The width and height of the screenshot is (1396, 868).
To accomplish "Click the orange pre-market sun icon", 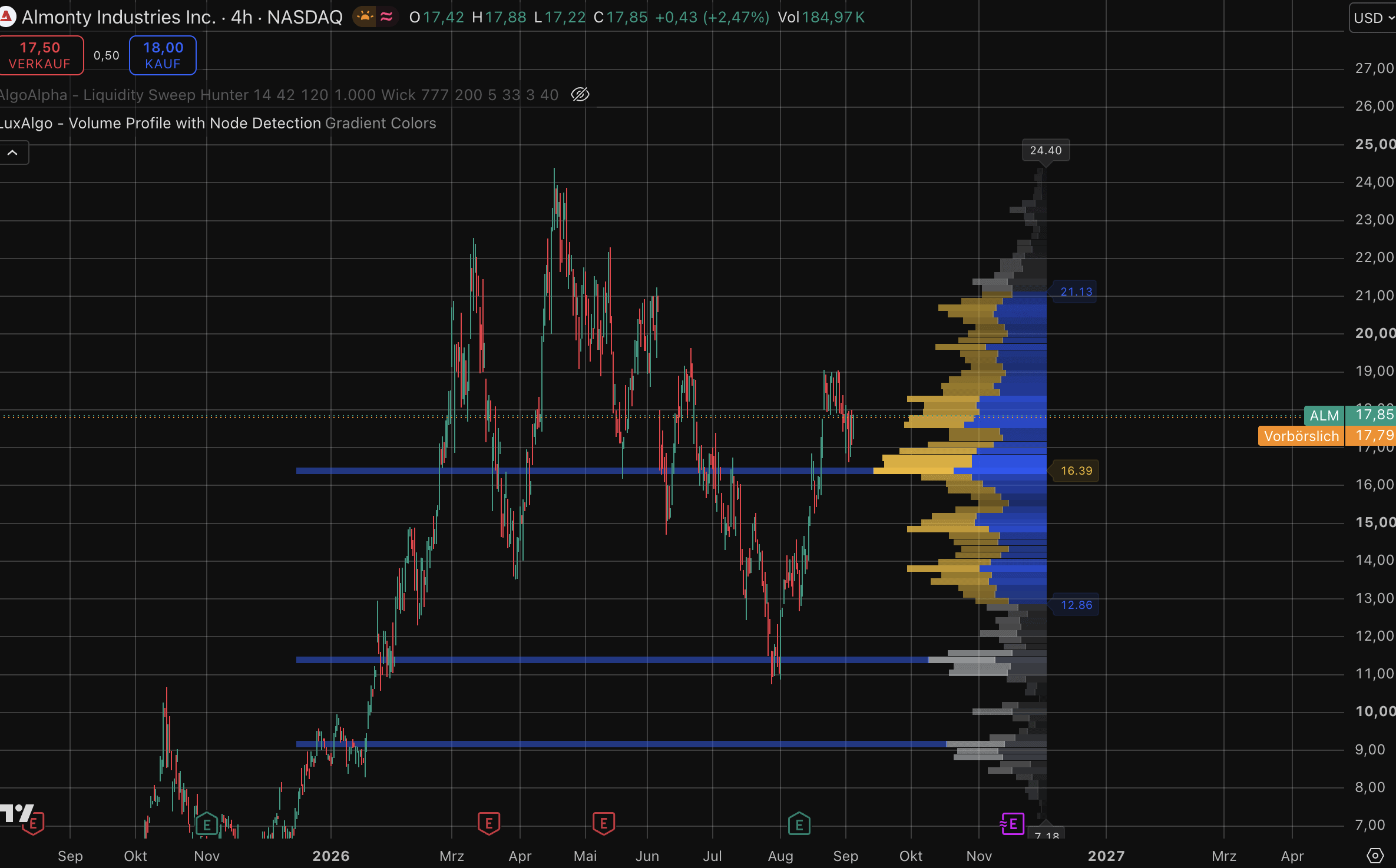I will (365, 17).
